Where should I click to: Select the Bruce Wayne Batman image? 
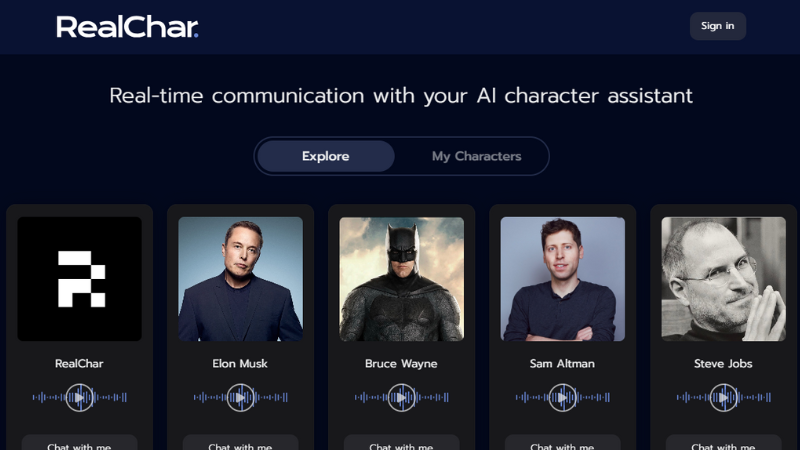point(402,279)
